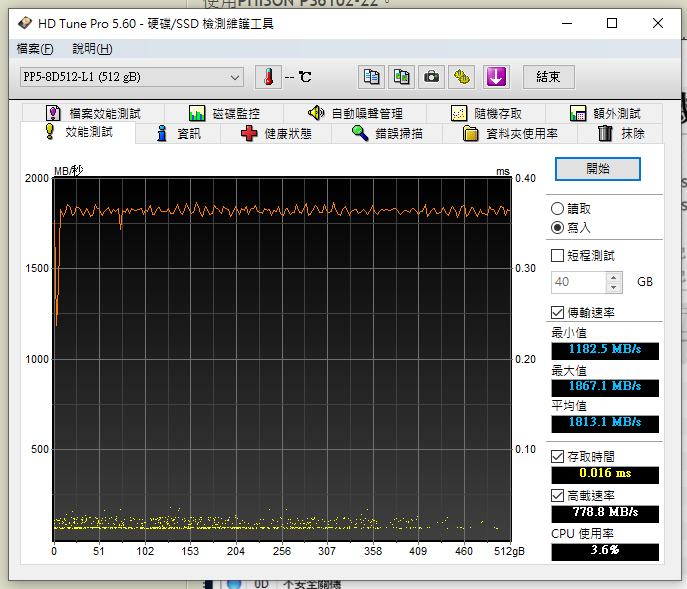
Task: Click the HD Tune Pro title bar icon
Action: (x=25, y=23)
